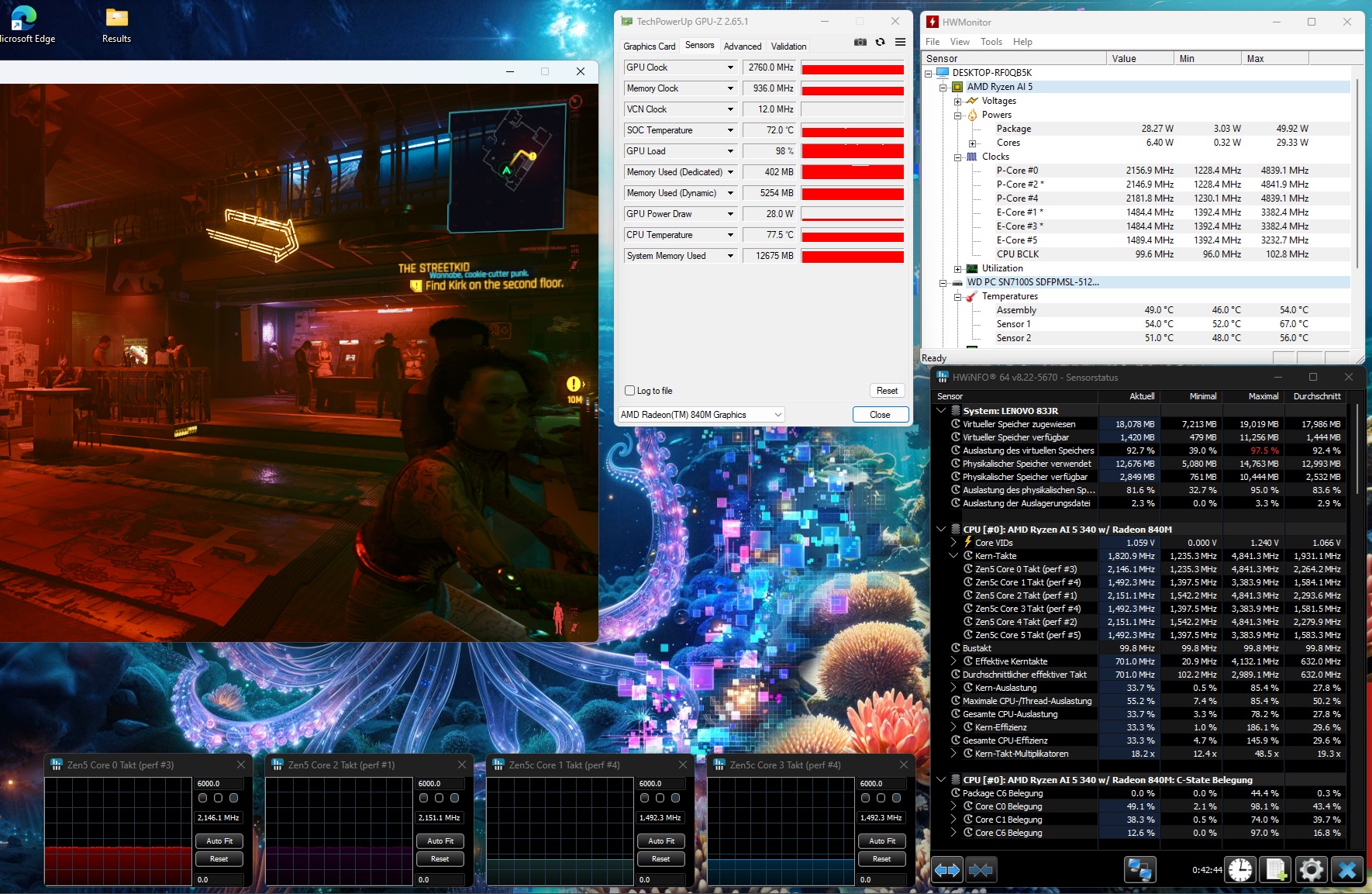
Task: Toggle first graph option in Zen5 Core 0 window
Action: tap(203, 798)
